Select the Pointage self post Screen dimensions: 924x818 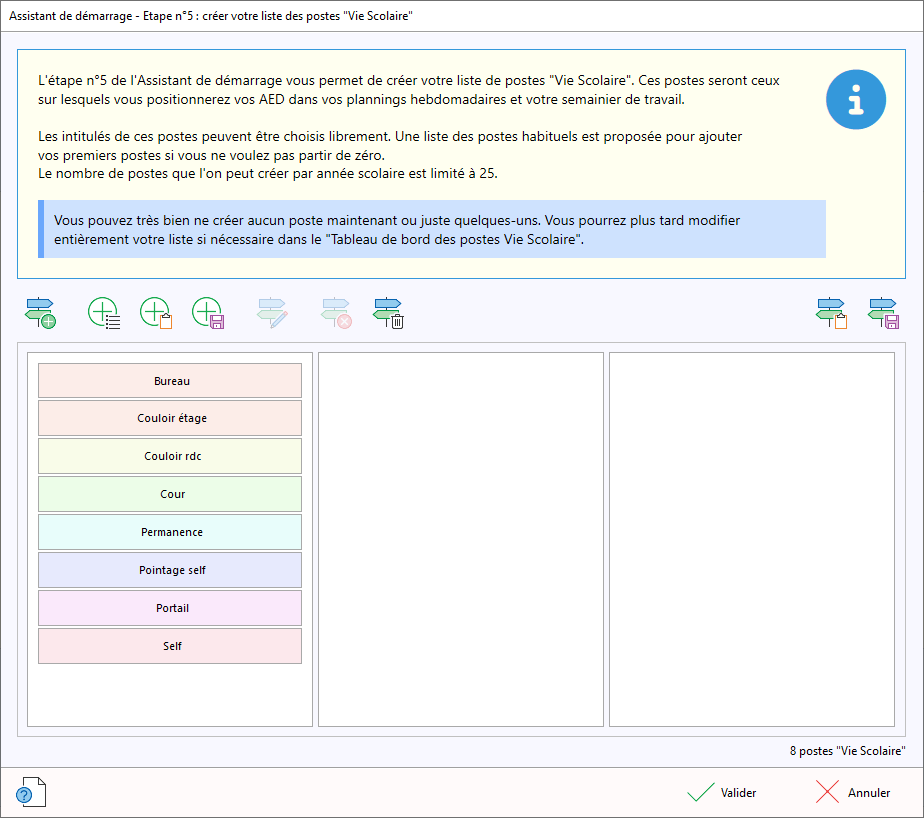click(170, 571)
